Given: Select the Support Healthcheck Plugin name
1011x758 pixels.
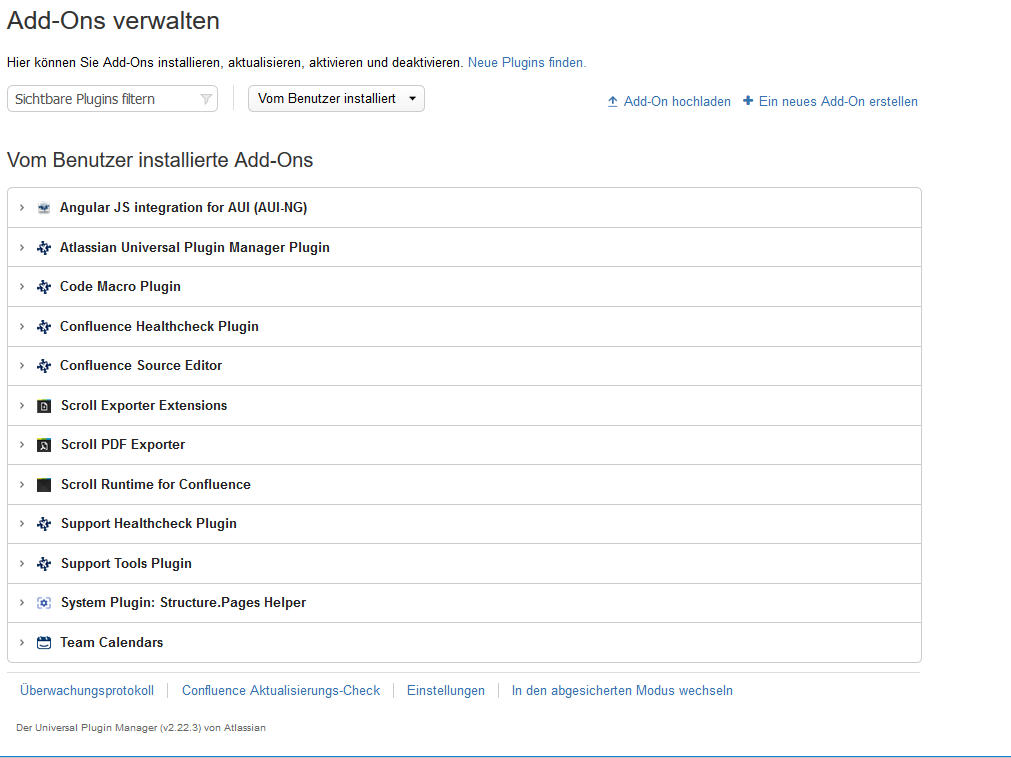Looking at the screenshot, I should (149, 524).
